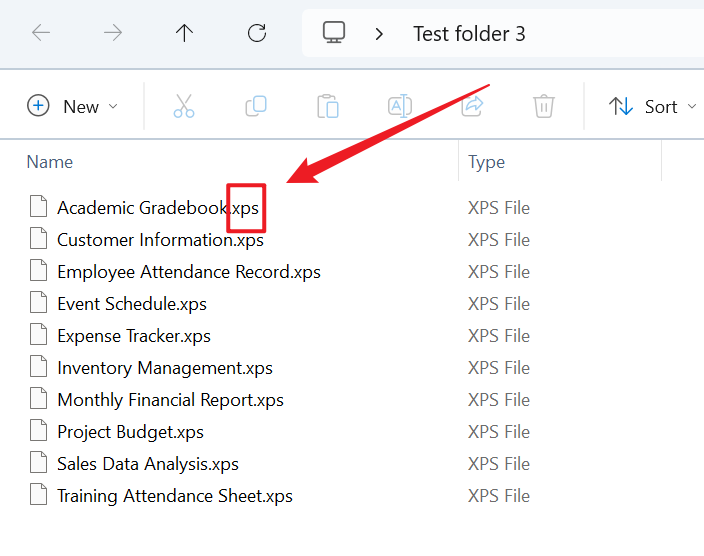Select the Monthly Financial Report.xps file icon
The image size is (704, 556).
click(39, 400)
